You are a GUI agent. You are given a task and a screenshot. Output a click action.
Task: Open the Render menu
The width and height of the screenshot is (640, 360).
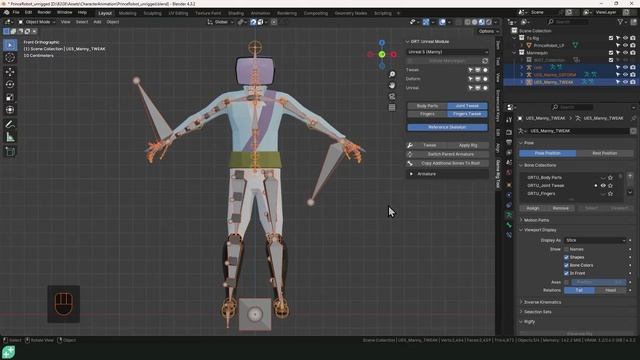click(44, 13)
